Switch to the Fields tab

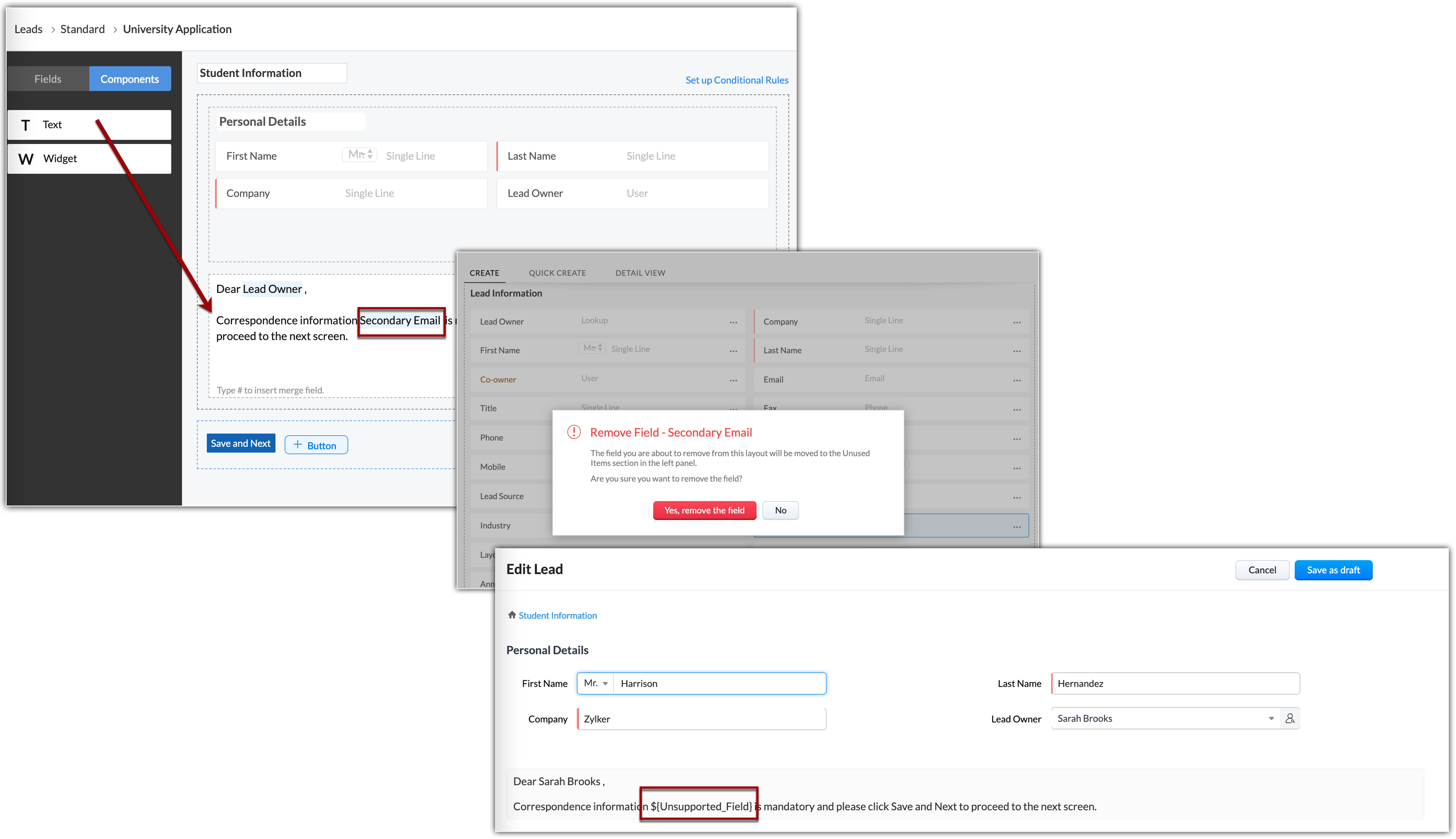click(48, 79)
